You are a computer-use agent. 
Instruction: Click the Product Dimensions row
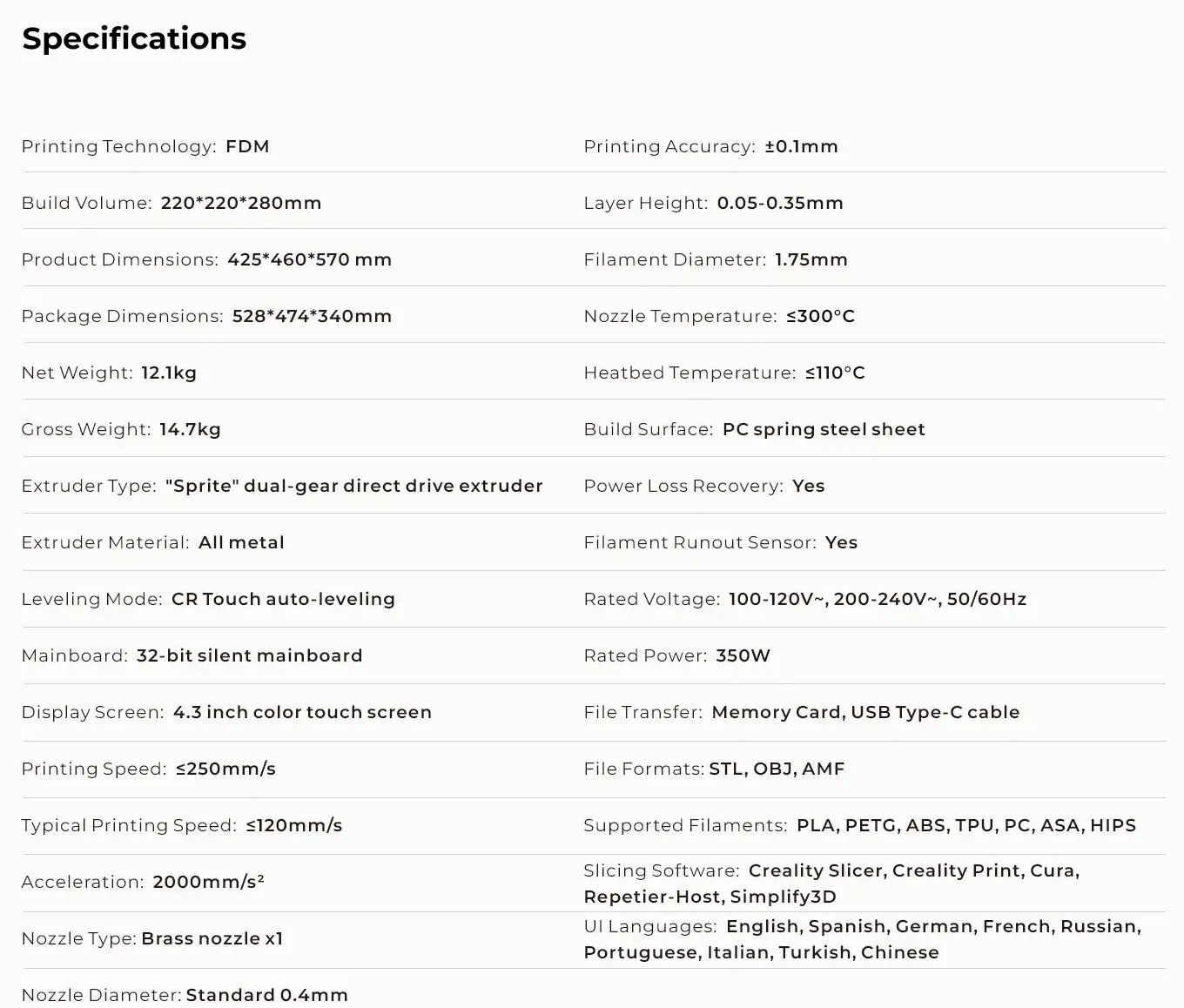(x=206, y=259)
